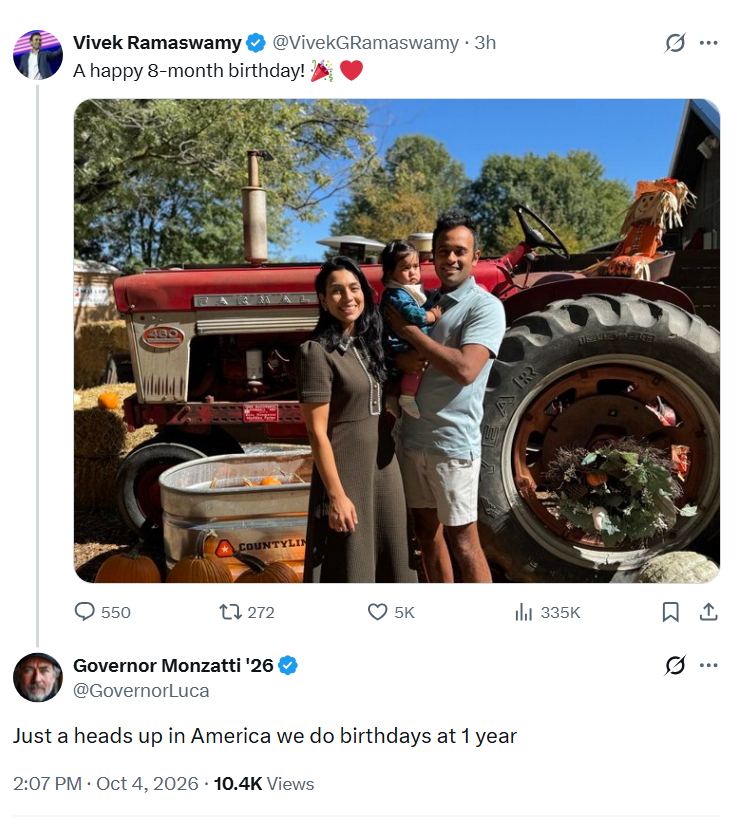Image resolution: width=740 pixels, height=820 pixels.
Task: Click the 2:07 PM Oct 4, 2026 timestamp
Action: point(106,783)
